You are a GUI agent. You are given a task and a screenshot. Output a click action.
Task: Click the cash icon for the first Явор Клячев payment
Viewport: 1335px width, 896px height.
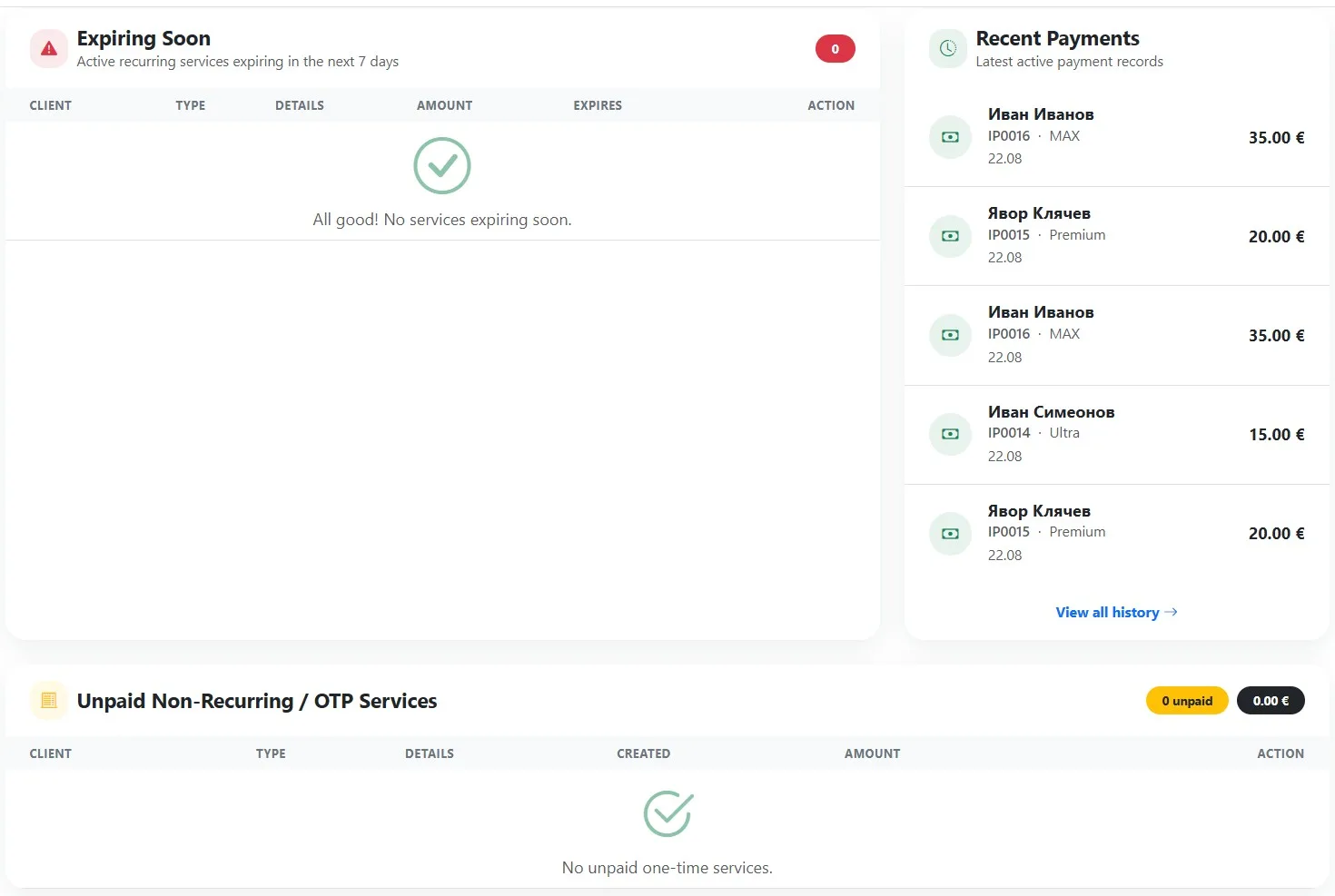coord(950,236)
